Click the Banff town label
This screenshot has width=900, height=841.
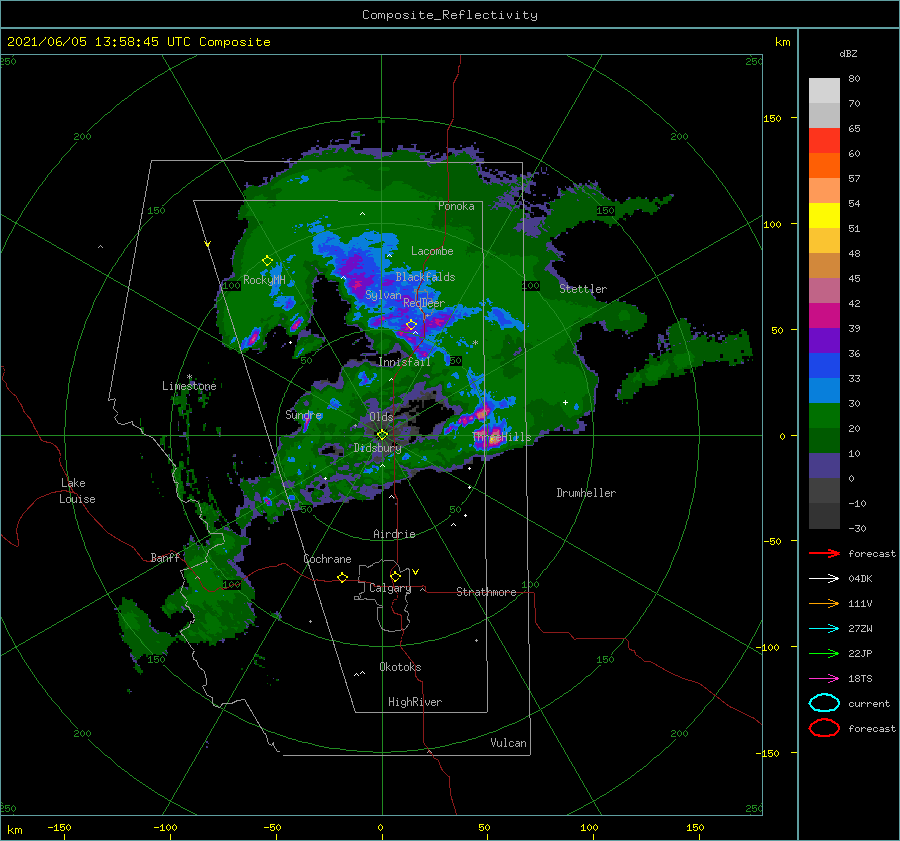[x=165, y=558]
